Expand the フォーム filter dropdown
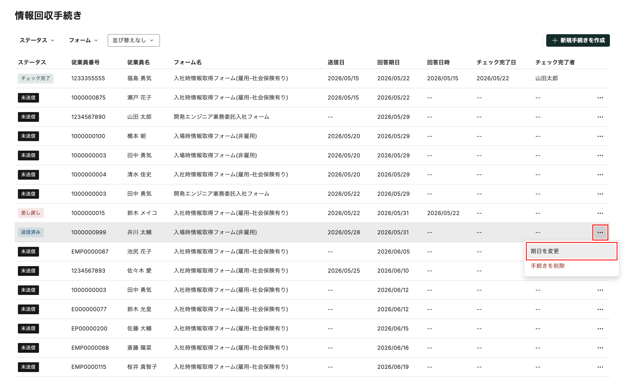Image resolution: width=625 pixels, height=378 pixels. pyautogui.click(x=83, y=40)
